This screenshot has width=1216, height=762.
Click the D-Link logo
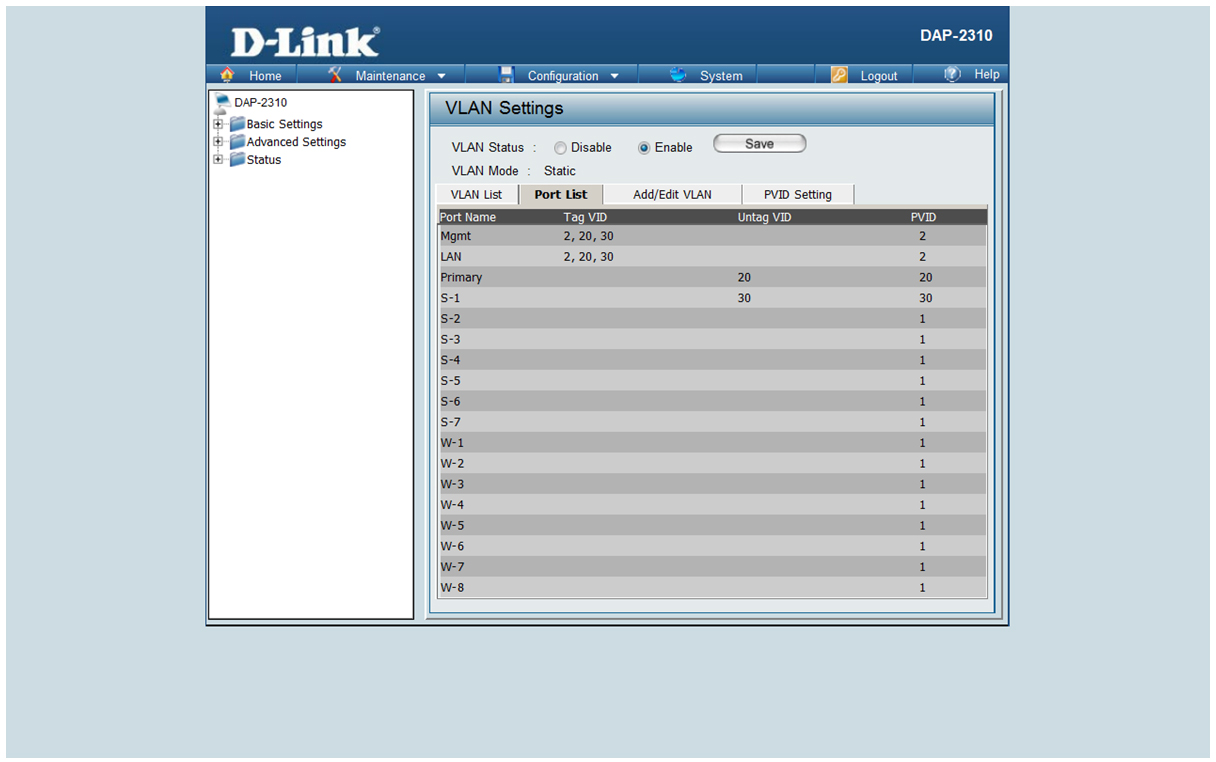305,42
